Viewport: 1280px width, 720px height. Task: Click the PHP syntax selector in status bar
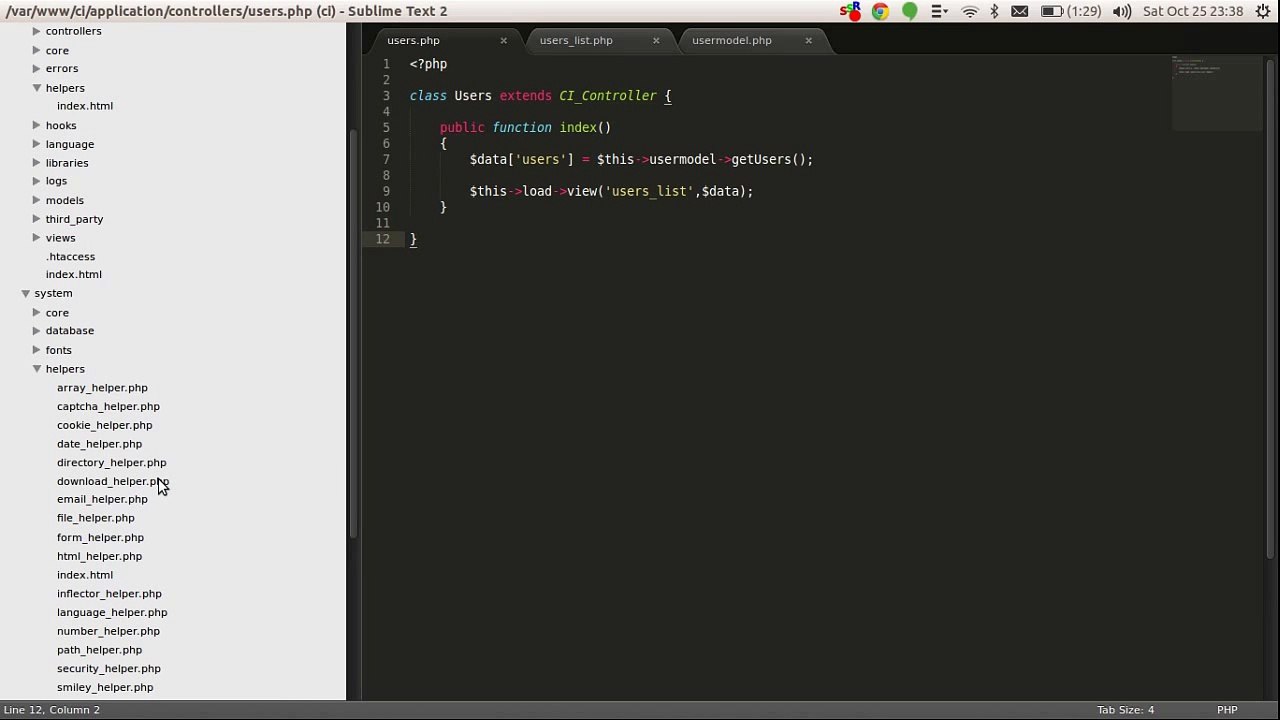tap(1227, 710)
